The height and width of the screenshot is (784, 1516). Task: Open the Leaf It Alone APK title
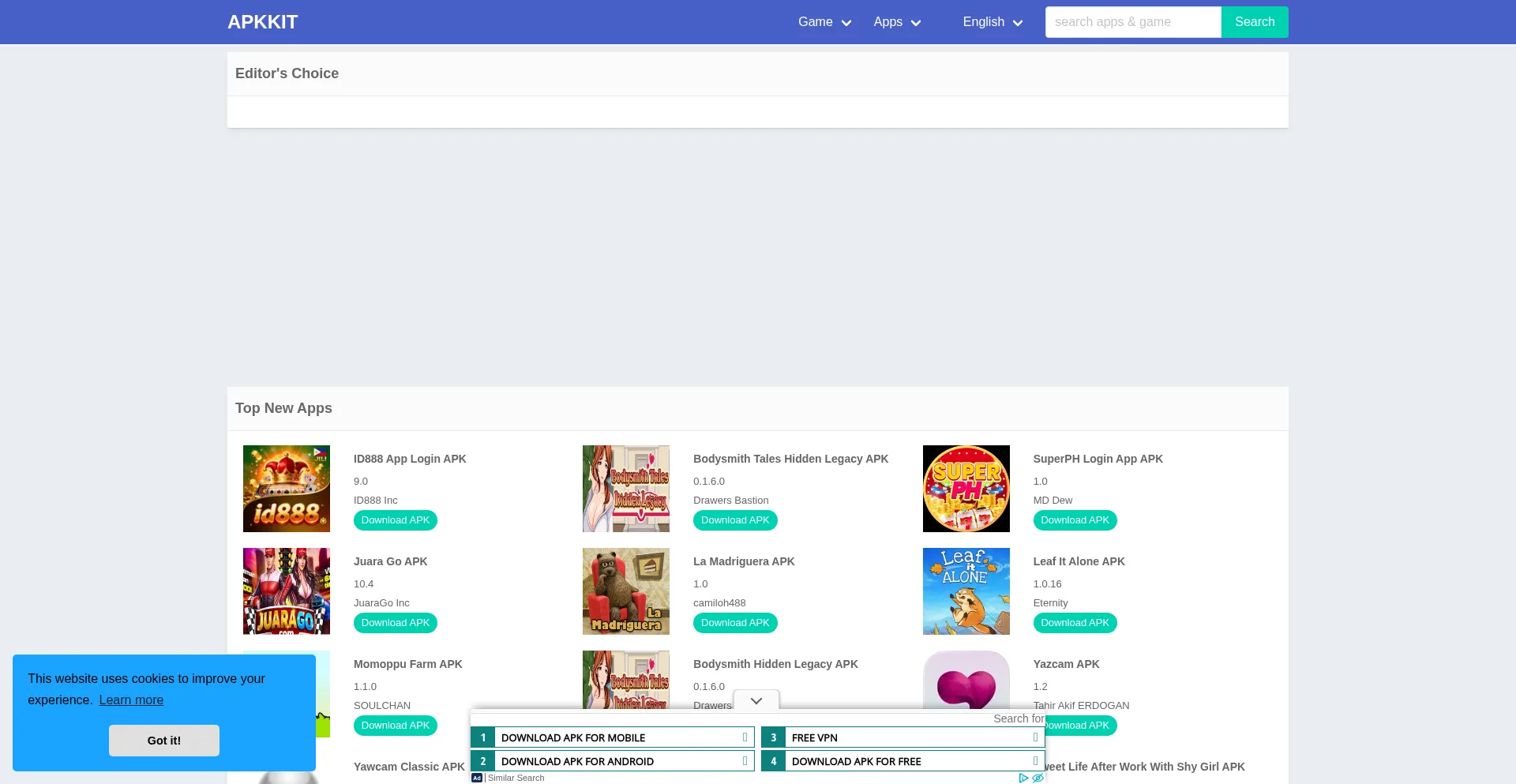point(1079,561)
